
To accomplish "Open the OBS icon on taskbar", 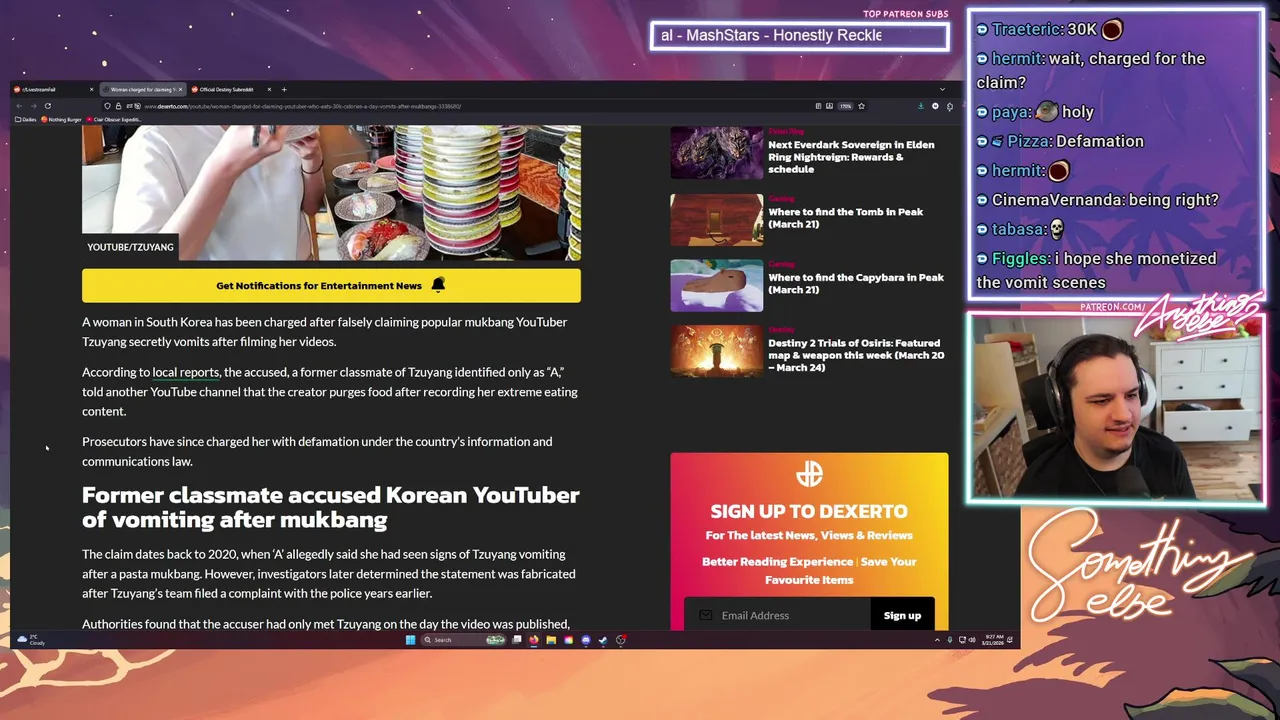I will click(621, 640).
